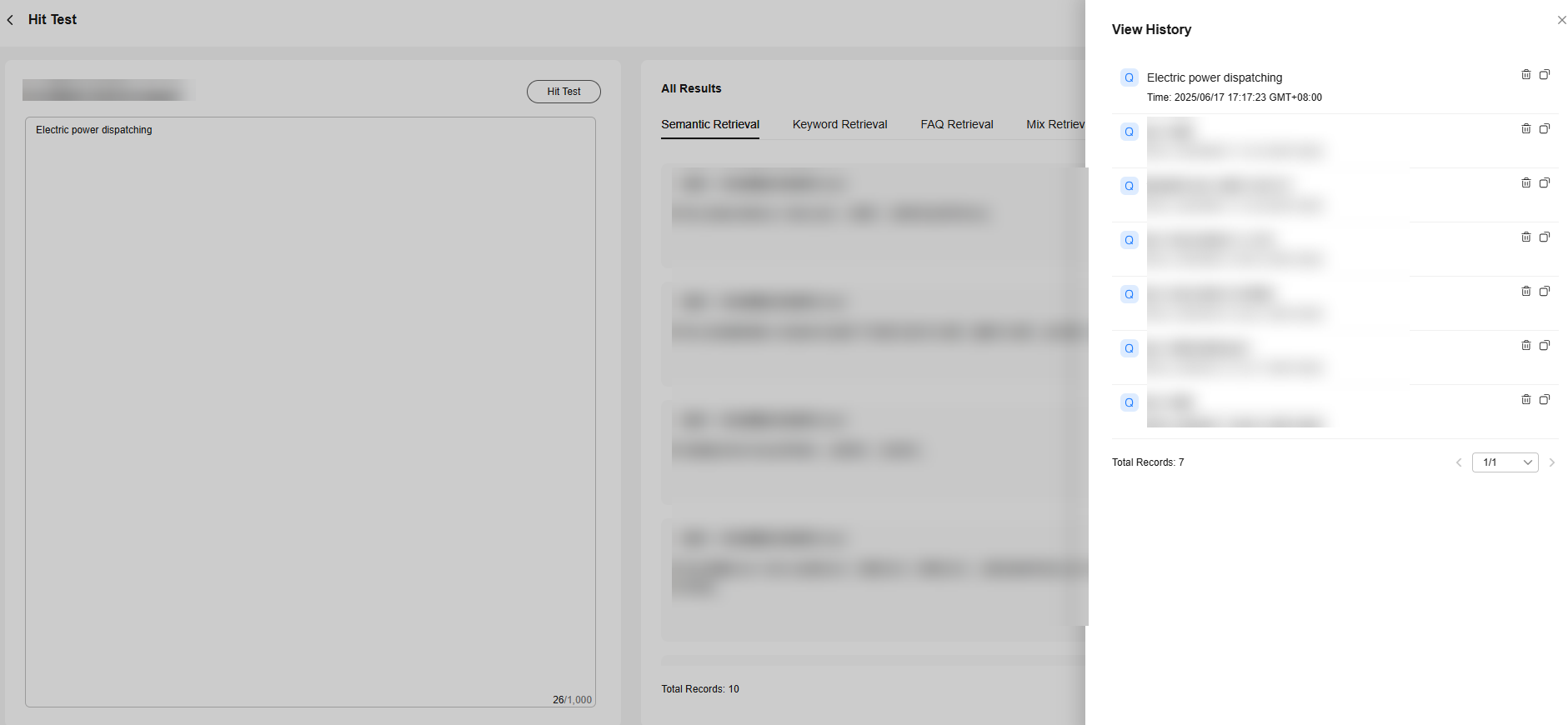The image size is (1568, 725).
Task: Click the search icon beside Electric power dispatching
Action: coord(1130,77)
